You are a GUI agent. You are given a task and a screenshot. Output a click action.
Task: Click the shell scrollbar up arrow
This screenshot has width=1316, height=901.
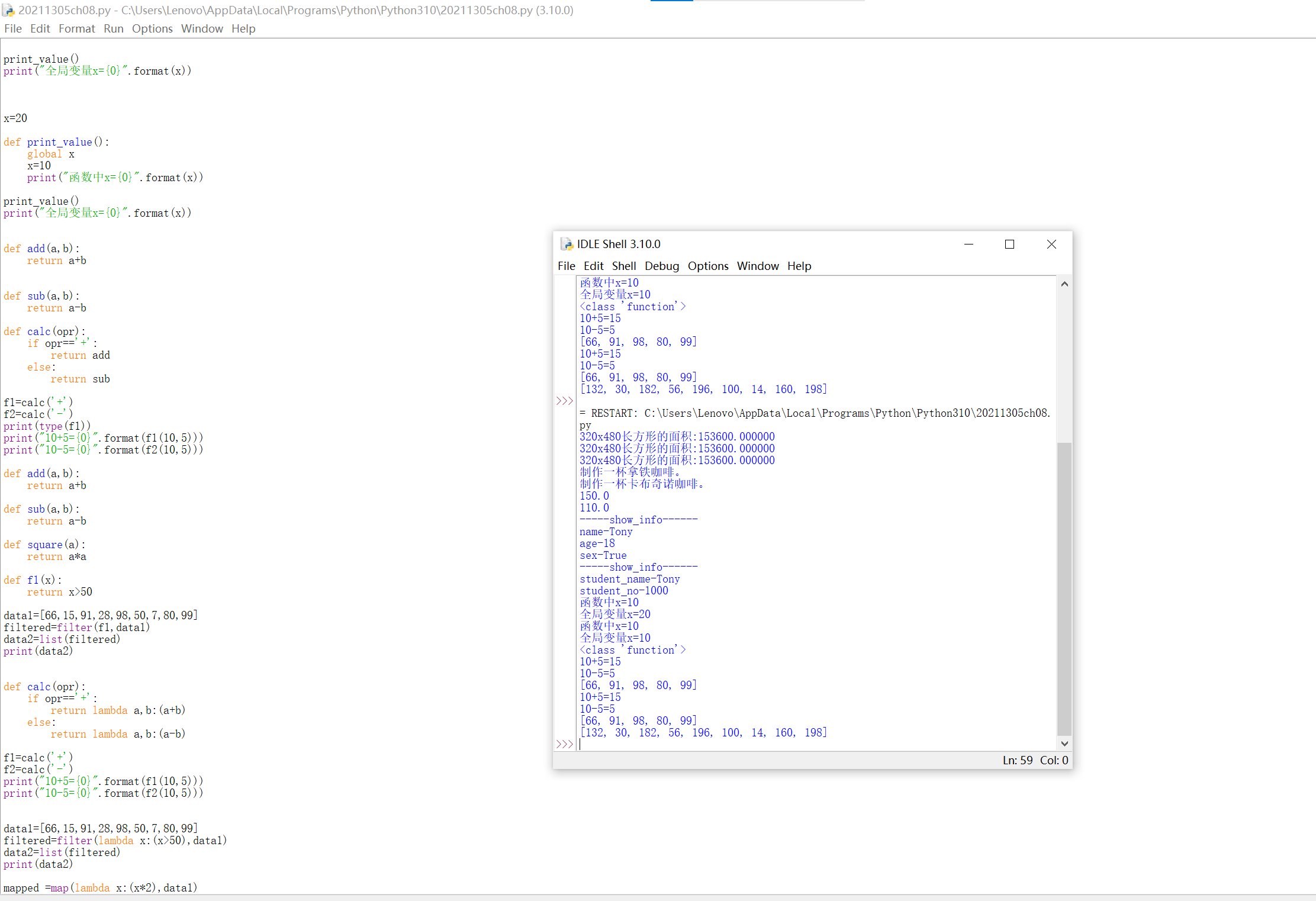(1064, 284)
